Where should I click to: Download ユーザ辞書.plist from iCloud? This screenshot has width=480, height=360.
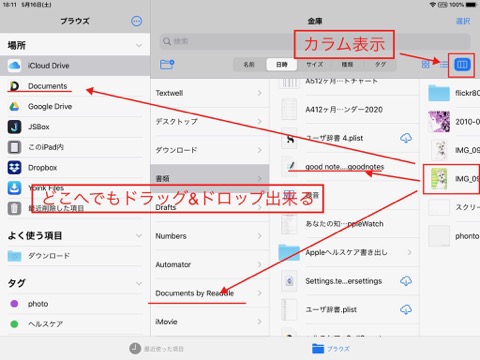(406, 310)
